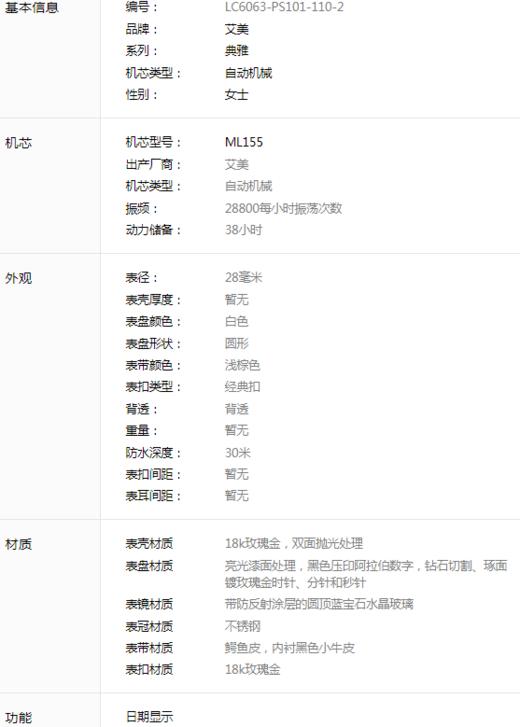Image resolution: width=520 pixels, height=727 pixels.
Task: Click the manufacturer value 艾美 under 出产厂商
Action: coord(236,165)
